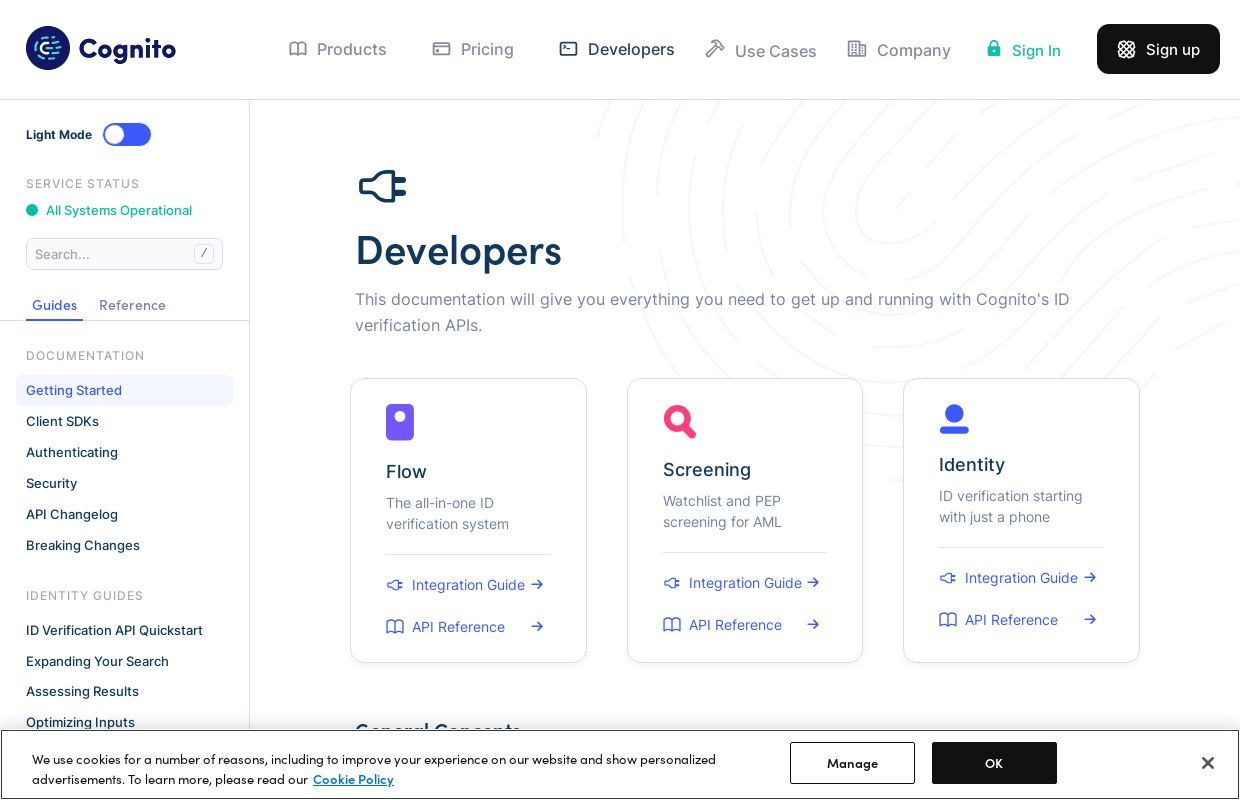Viewport: 1240px width, 800px height.
Task: Open the Cookie Policy link
Action: point(353,779)
